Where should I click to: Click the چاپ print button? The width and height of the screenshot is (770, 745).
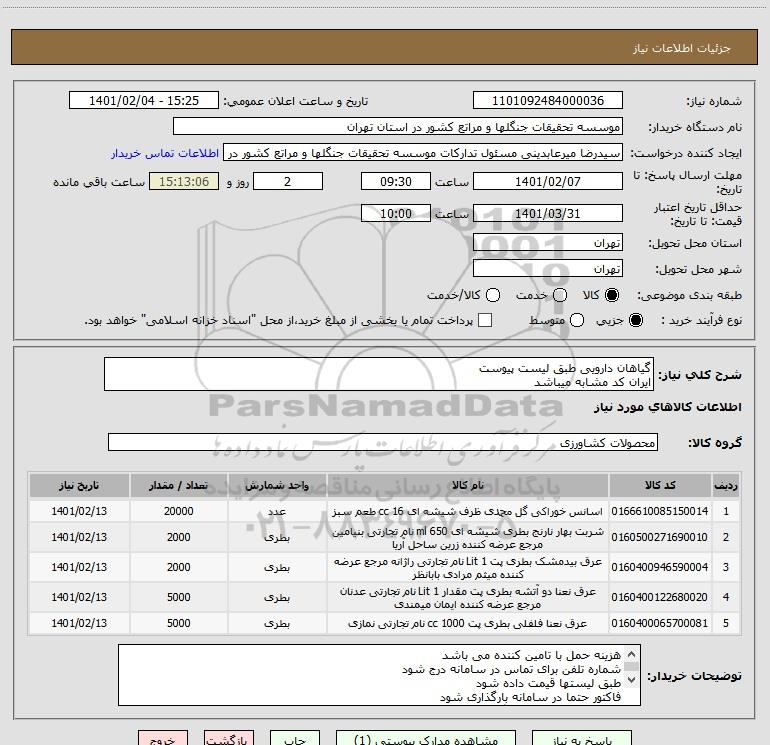[295, 738]
